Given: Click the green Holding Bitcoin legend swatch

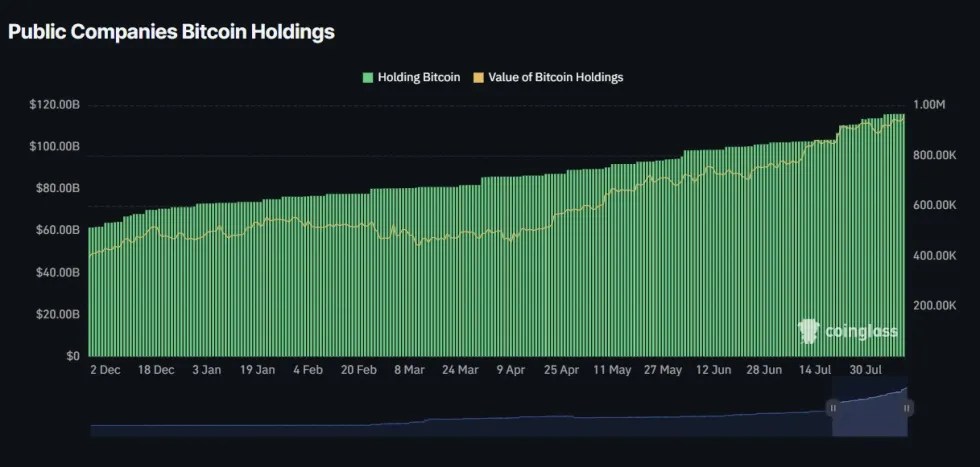Looking at the screenshot, I should pos(368,77).
